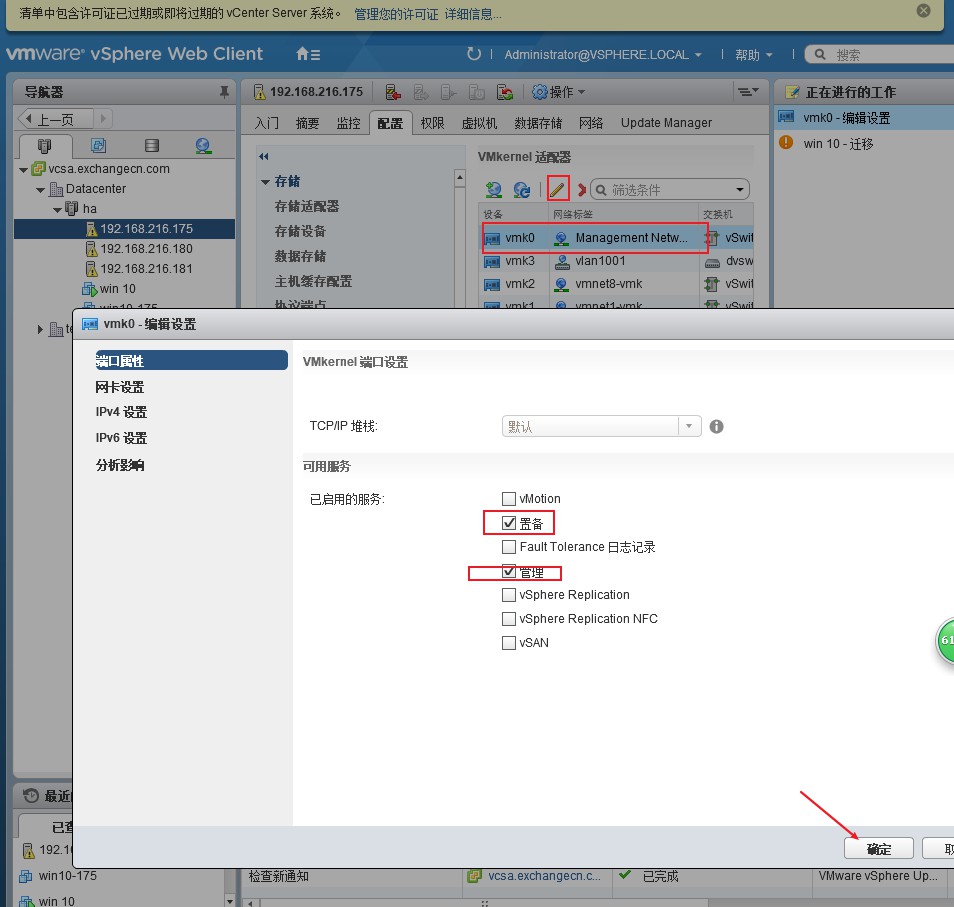The height and width of the screenshot is (907, 954).
Task: Click the add host networking icon
Action: [493, 190]
